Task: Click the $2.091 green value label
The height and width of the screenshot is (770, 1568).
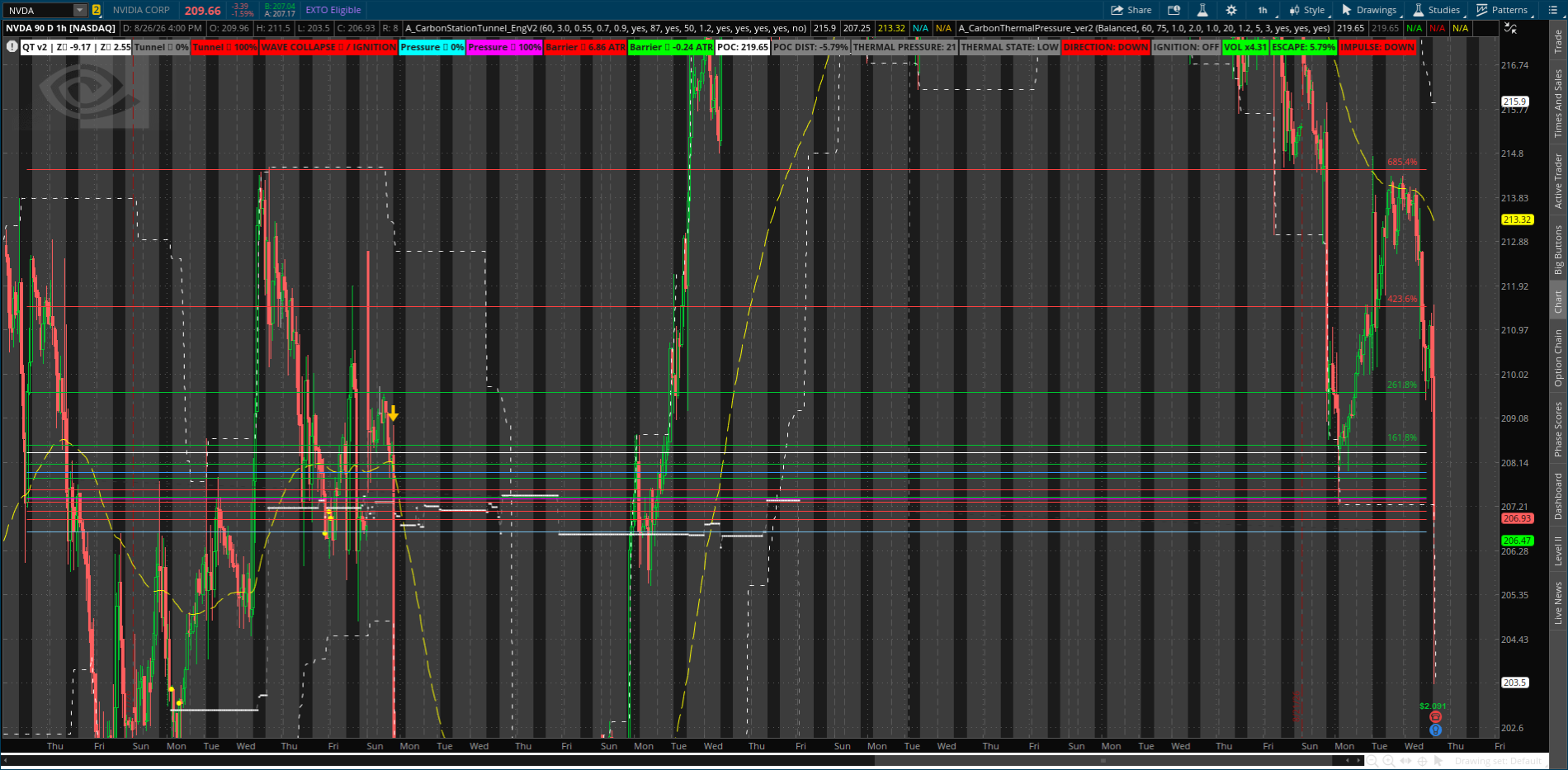Action: [x=1433, y=706]
